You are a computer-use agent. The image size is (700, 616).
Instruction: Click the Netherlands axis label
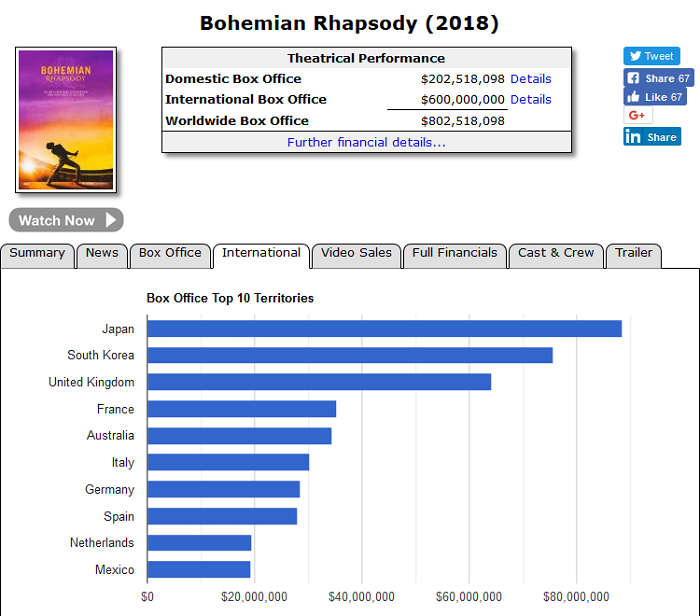point(102,543)
